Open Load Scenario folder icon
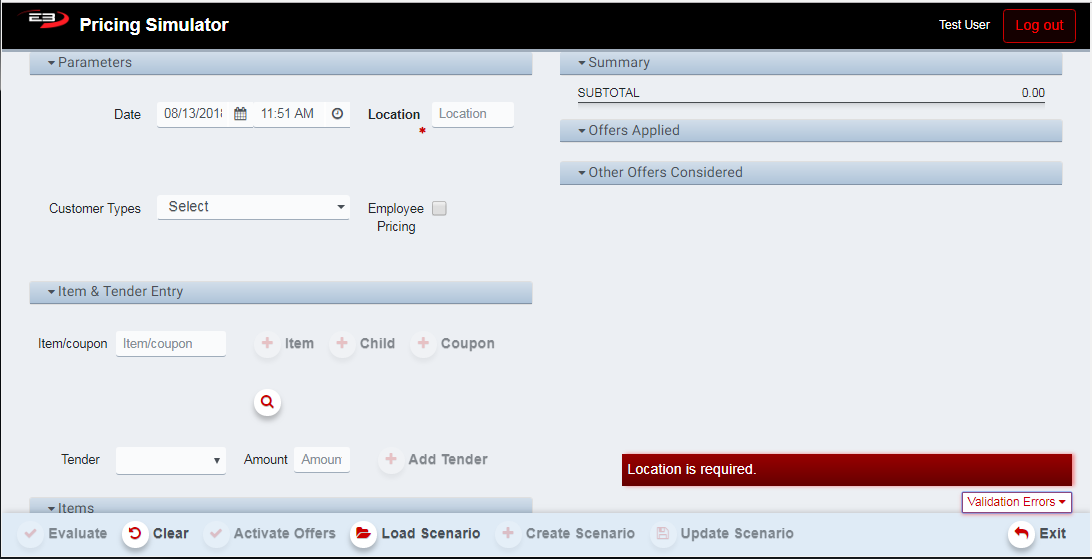The width and height of the screenshot is (1092, 559). click(x=363, y=533)
